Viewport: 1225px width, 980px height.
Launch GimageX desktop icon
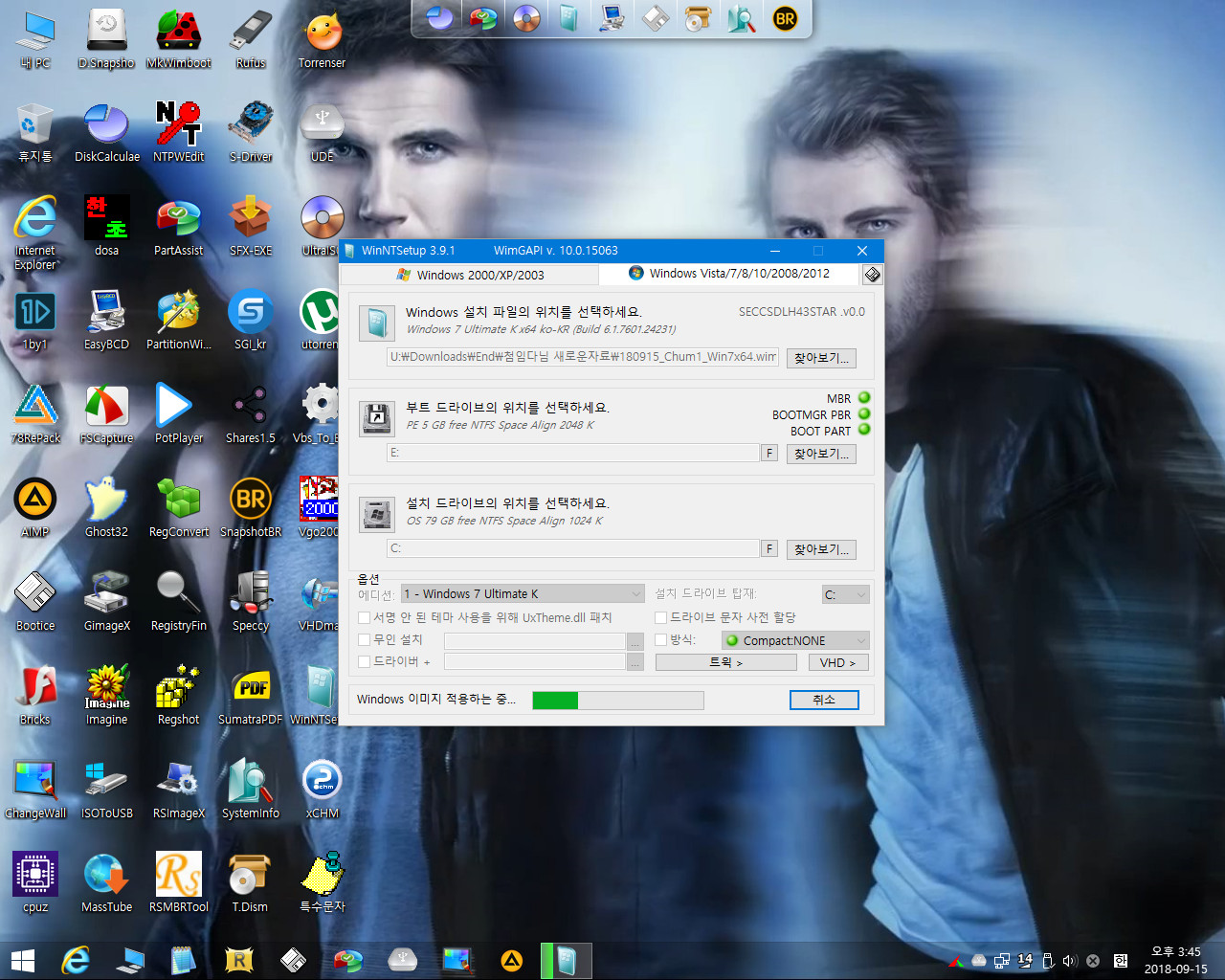click(106, 601)
